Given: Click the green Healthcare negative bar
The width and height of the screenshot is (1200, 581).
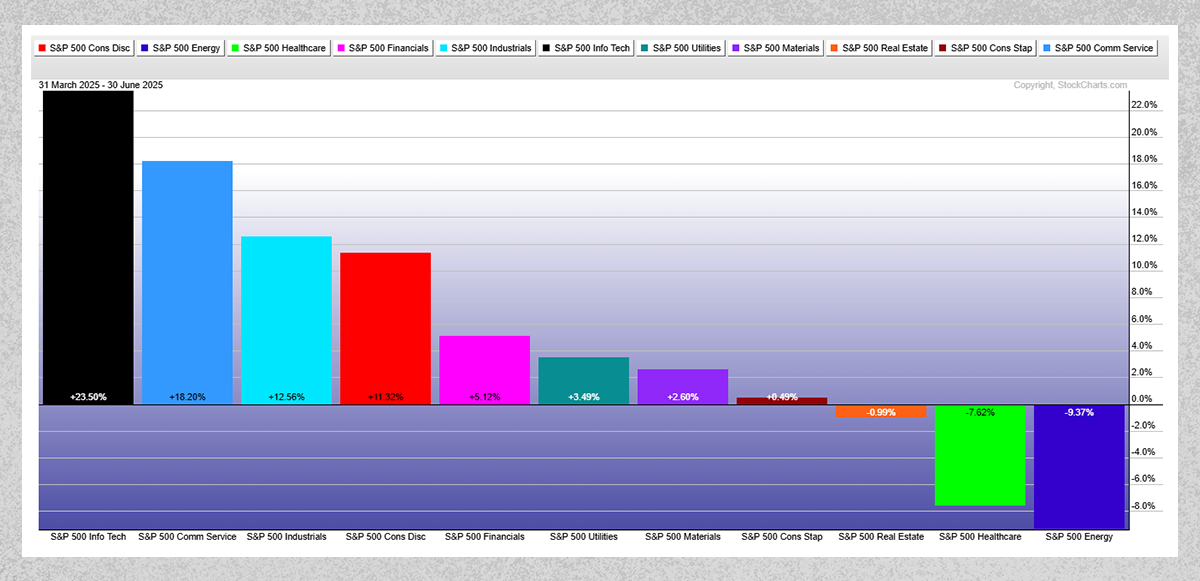Looking at the screenshot, I should [980, 455].
